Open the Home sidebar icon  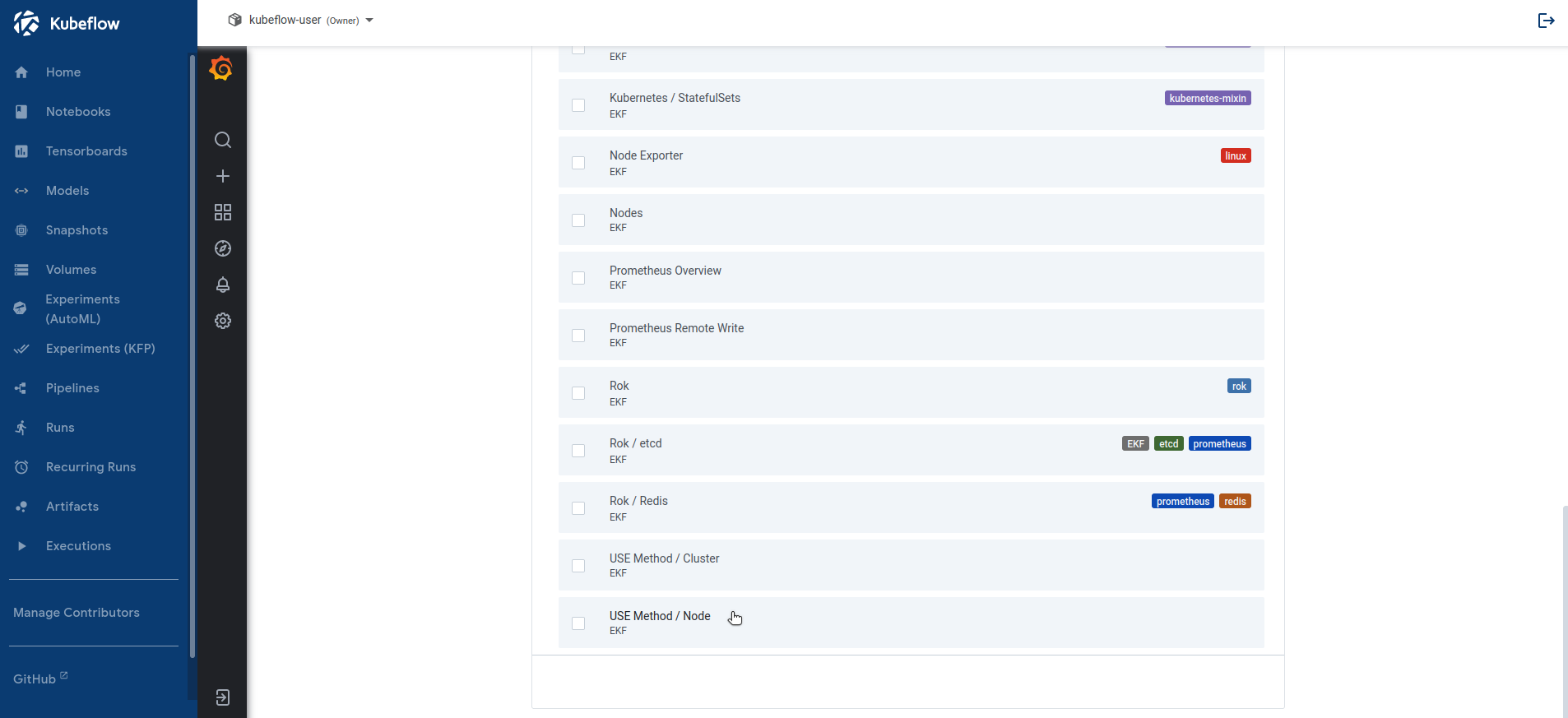point(21,72)
